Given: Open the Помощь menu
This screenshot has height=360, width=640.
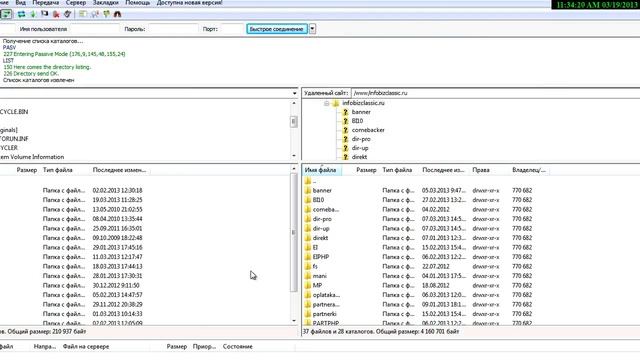Looking at the screenshot, I should tap(138, 2).
